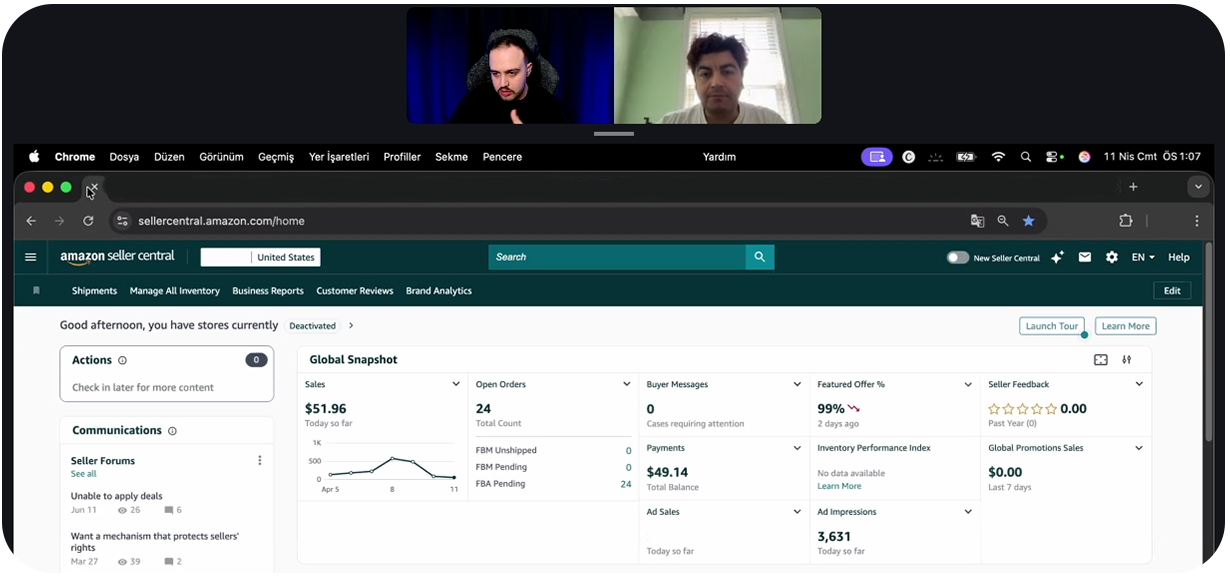This screenshot has width=1230, height=580.
Task: Expand the Seller Feedback dropdown
Action: (x=1139, y=384)
